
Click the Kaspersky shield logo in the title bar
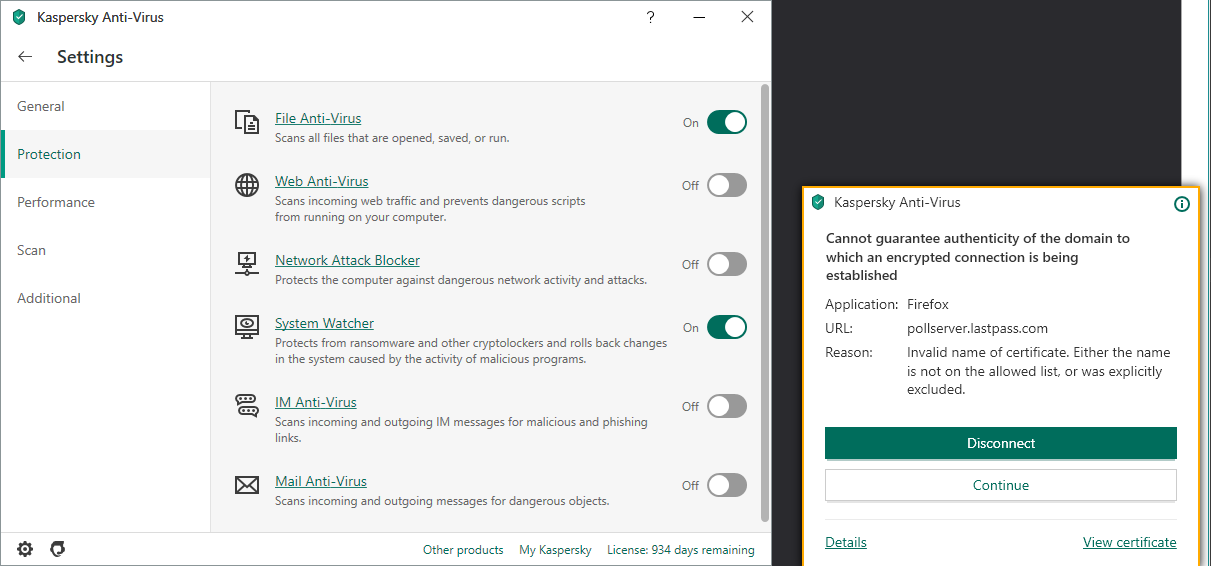(x=19, y=17)
